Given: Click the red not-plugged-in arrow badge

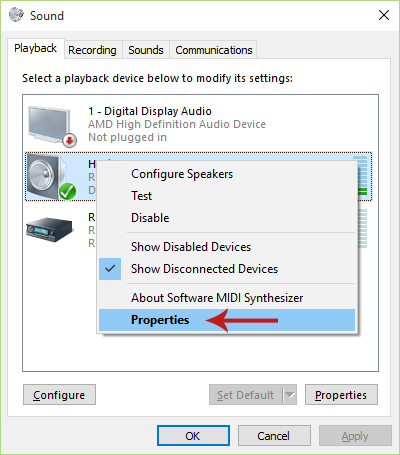Looking at the screenshot, I should [70, 140].
